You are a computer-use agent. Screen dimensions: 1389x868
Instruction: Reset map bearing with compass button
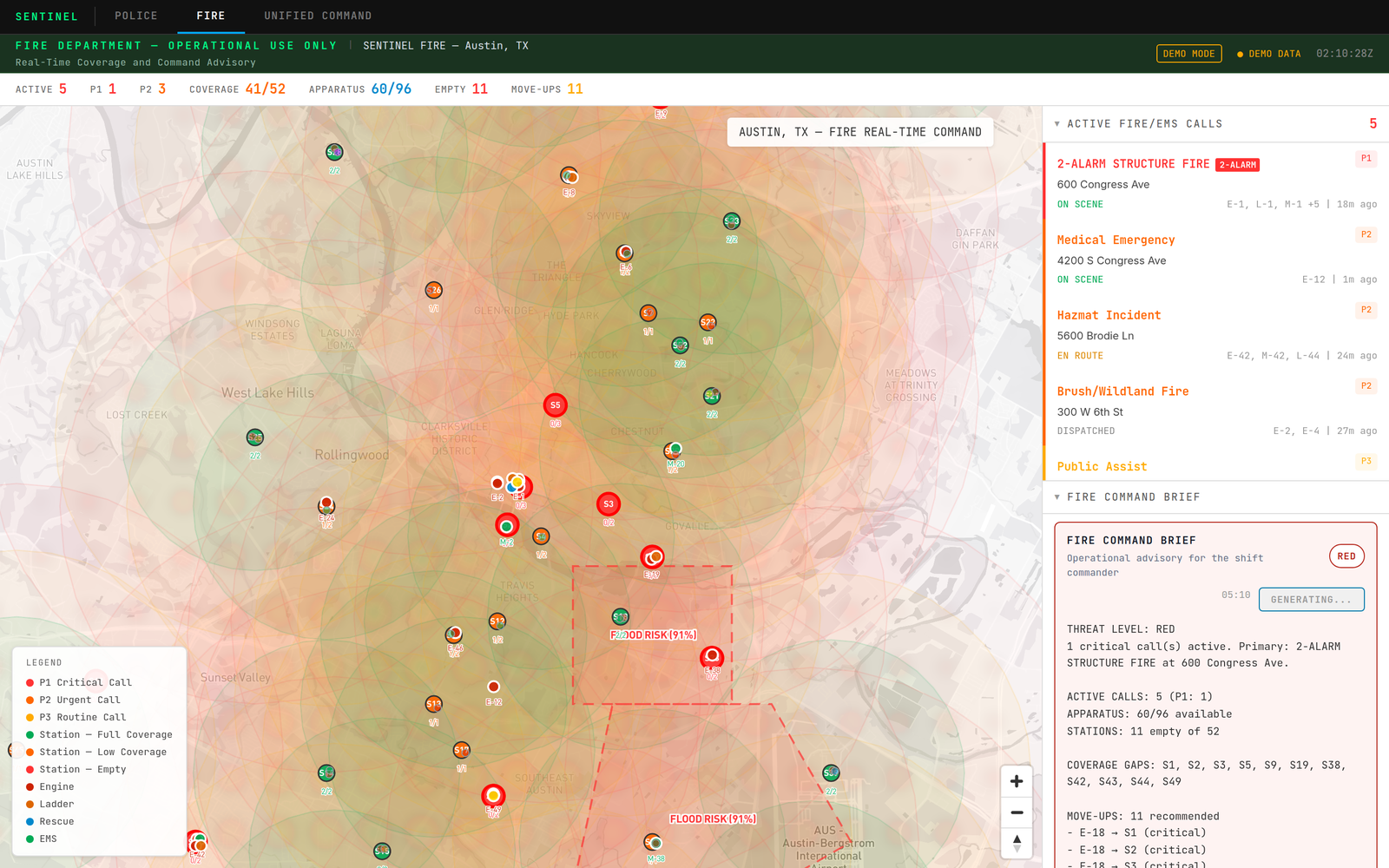[x=1017, y=843]
